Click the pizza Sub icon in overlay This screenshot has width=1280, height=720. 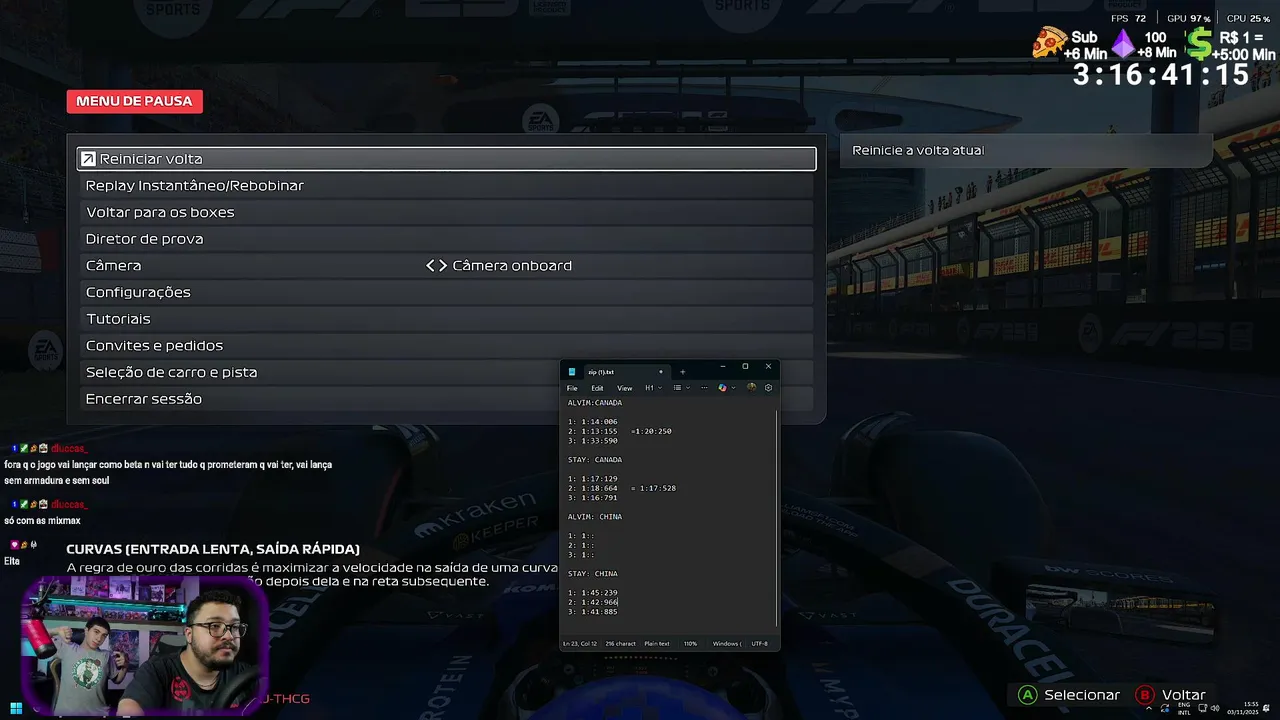[1049, 42]
